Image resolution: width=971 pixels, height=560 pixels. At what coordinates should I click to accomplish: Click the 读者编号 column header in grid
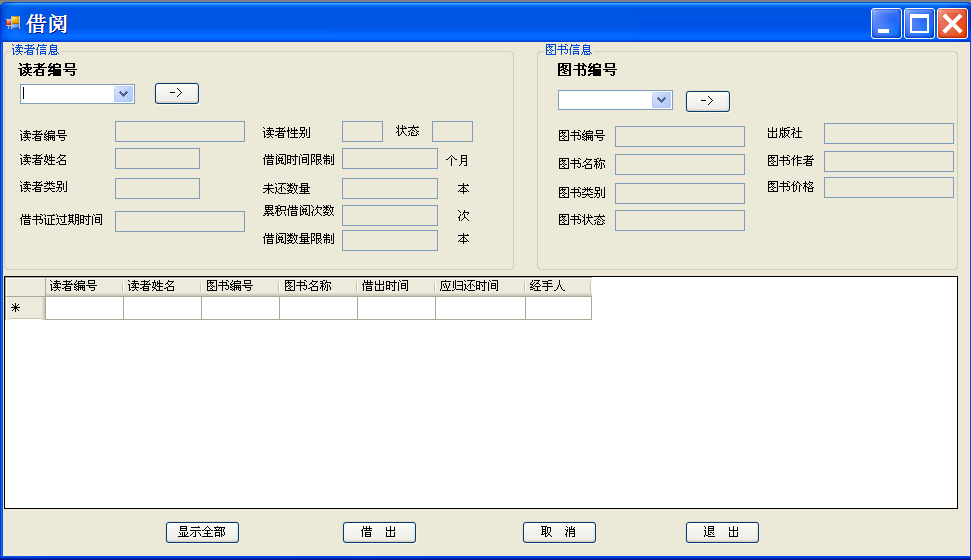[x=84, y=286]
